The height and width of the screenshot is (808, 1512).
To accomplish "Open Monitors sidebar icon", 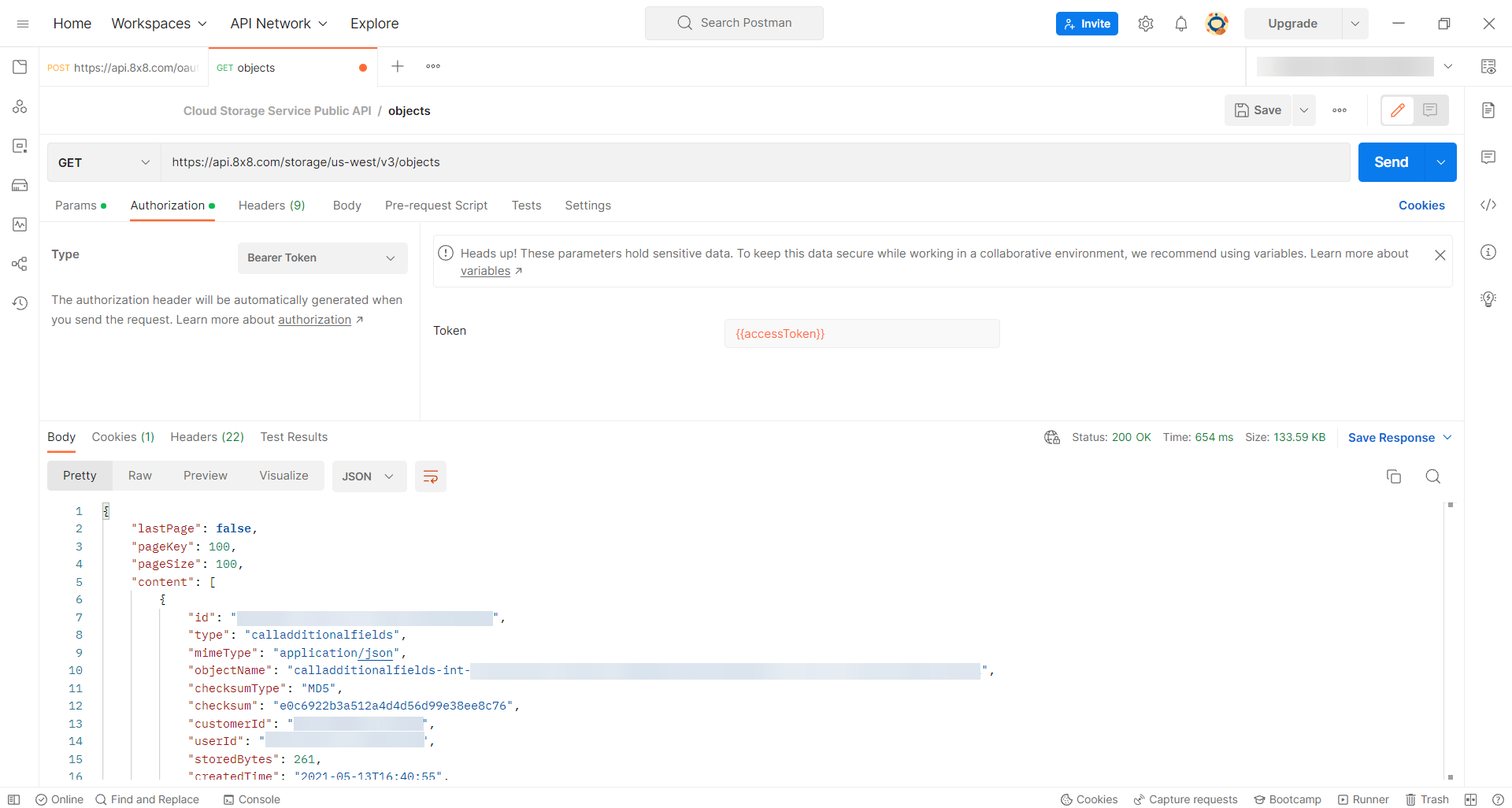I will coord(20,224).
